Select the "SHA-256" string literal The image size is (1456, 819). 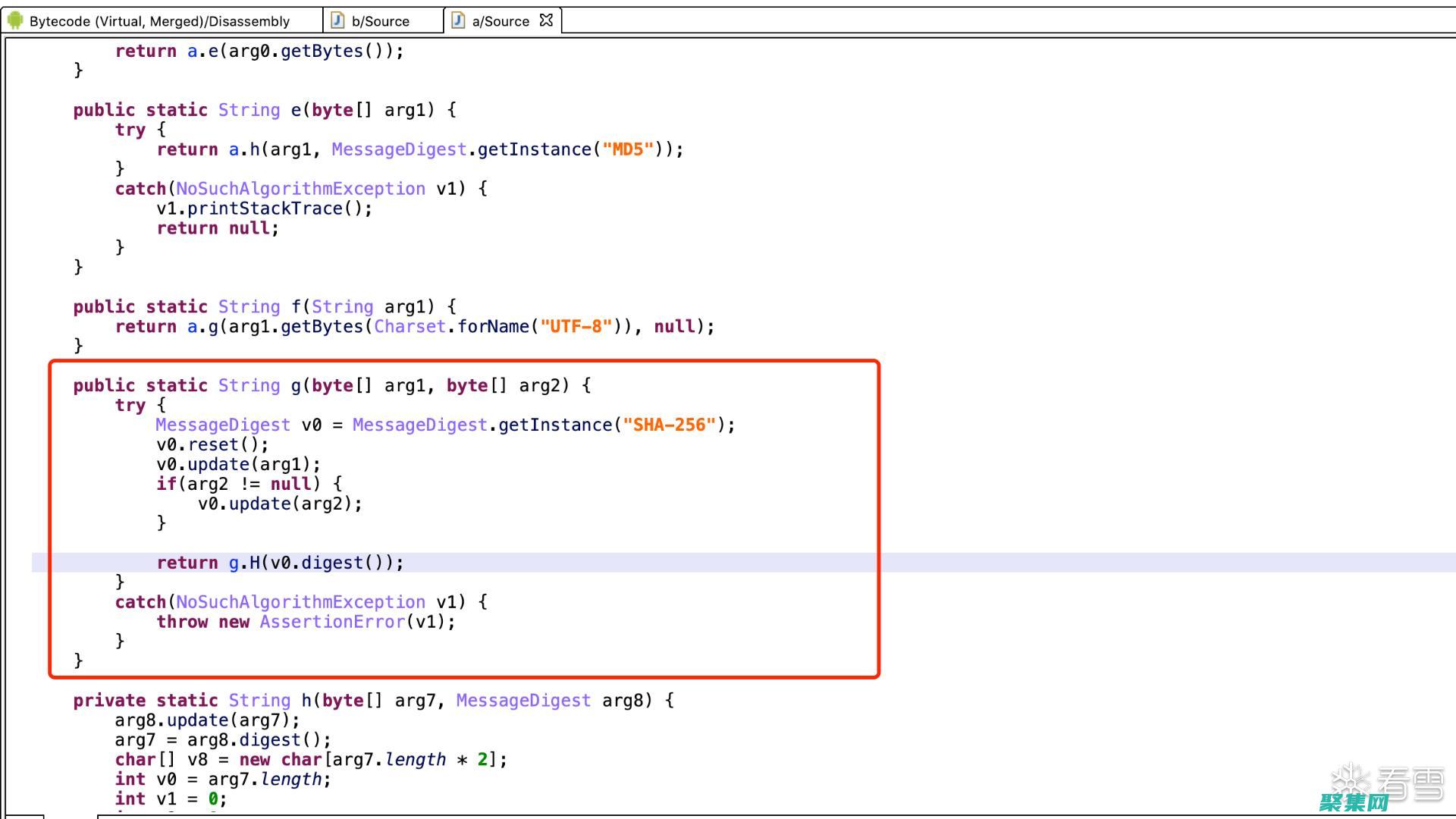pyautogui.click(x=670, y=425)
